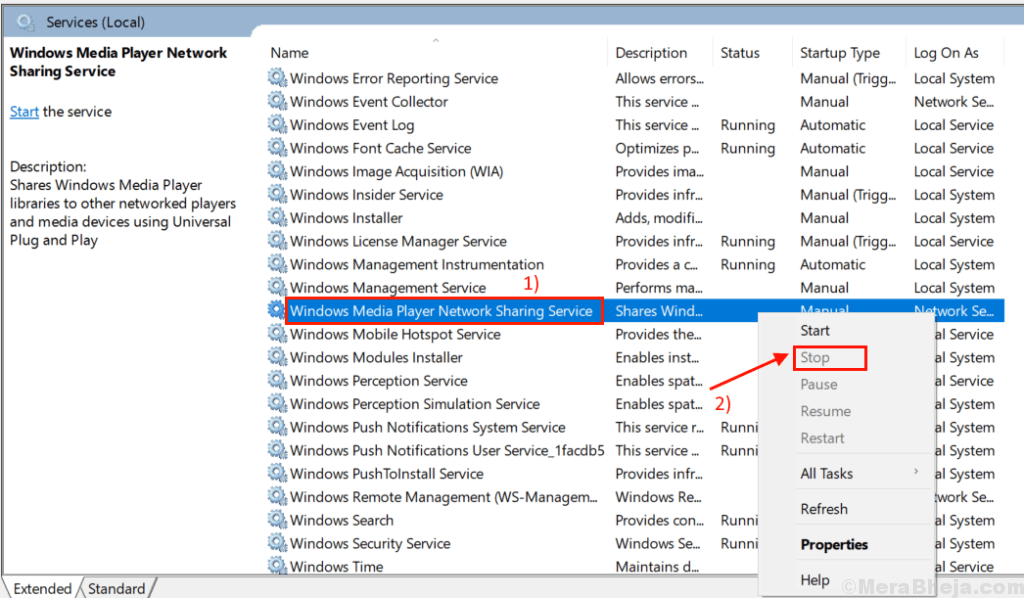Screen dimensions: 1024x598
Task: Click the gear icon for Windows Error Reporting Service
Action: (277, 78)
